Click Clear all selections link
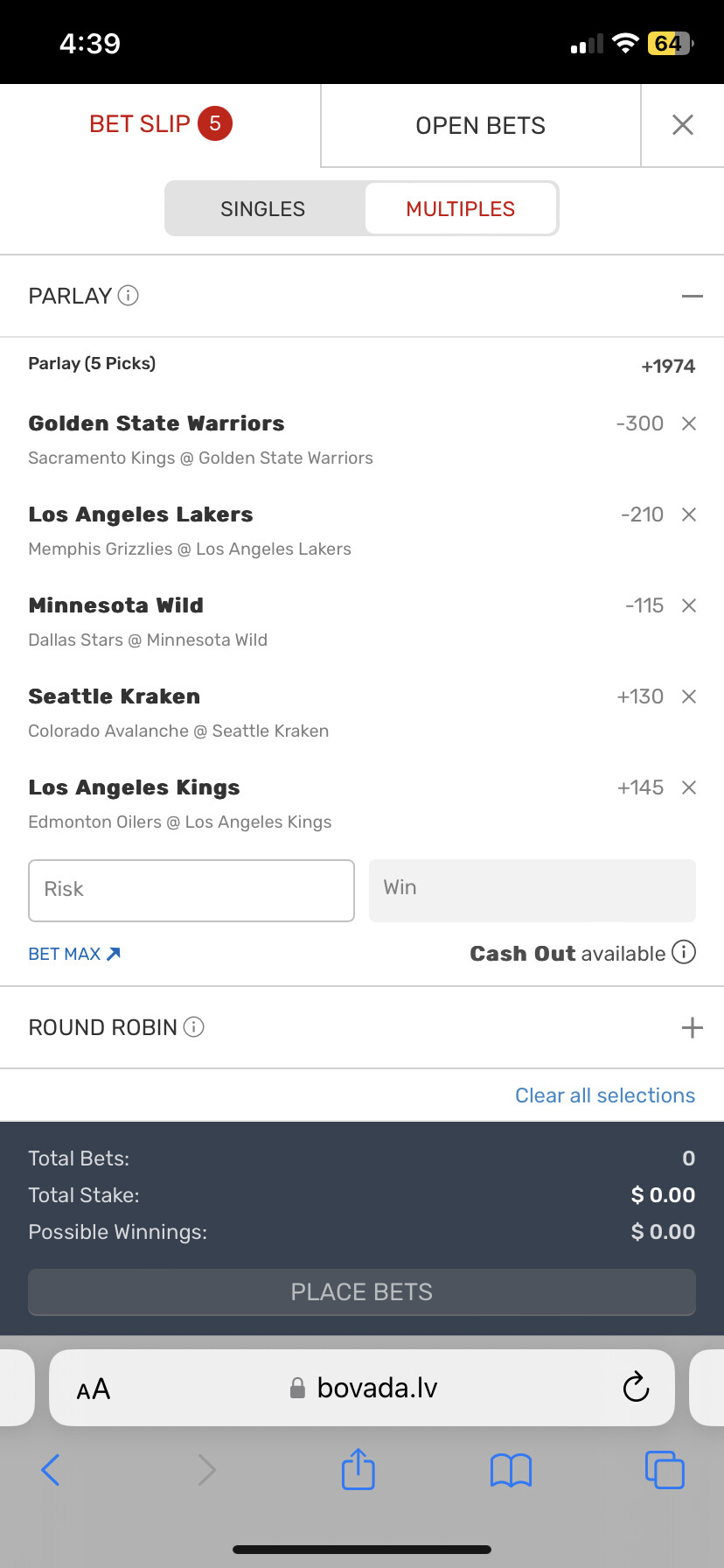The height and width of the screenshot is (1568, 724). [605, 1095]
